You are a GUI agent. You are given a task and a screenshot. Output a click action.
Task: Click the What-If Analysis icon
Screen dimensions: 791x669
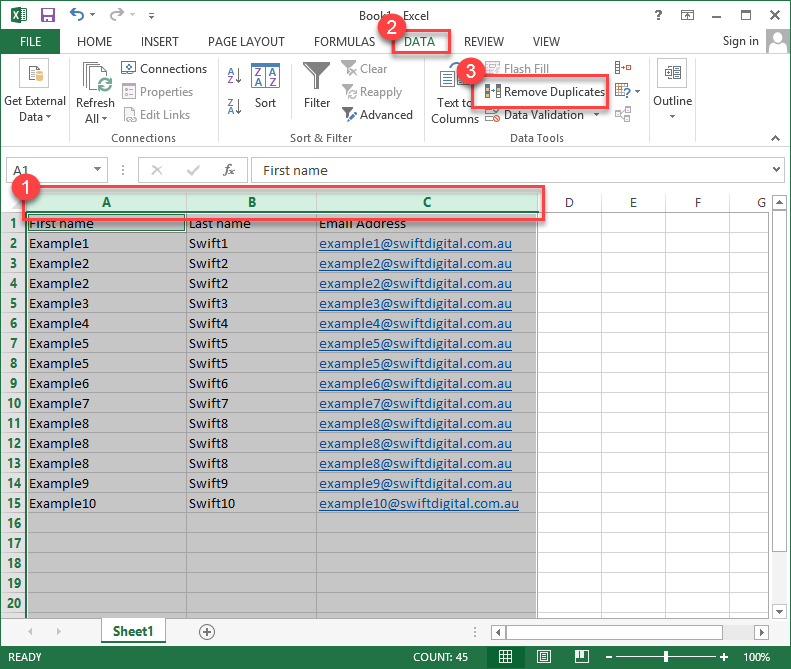[623, 91]
